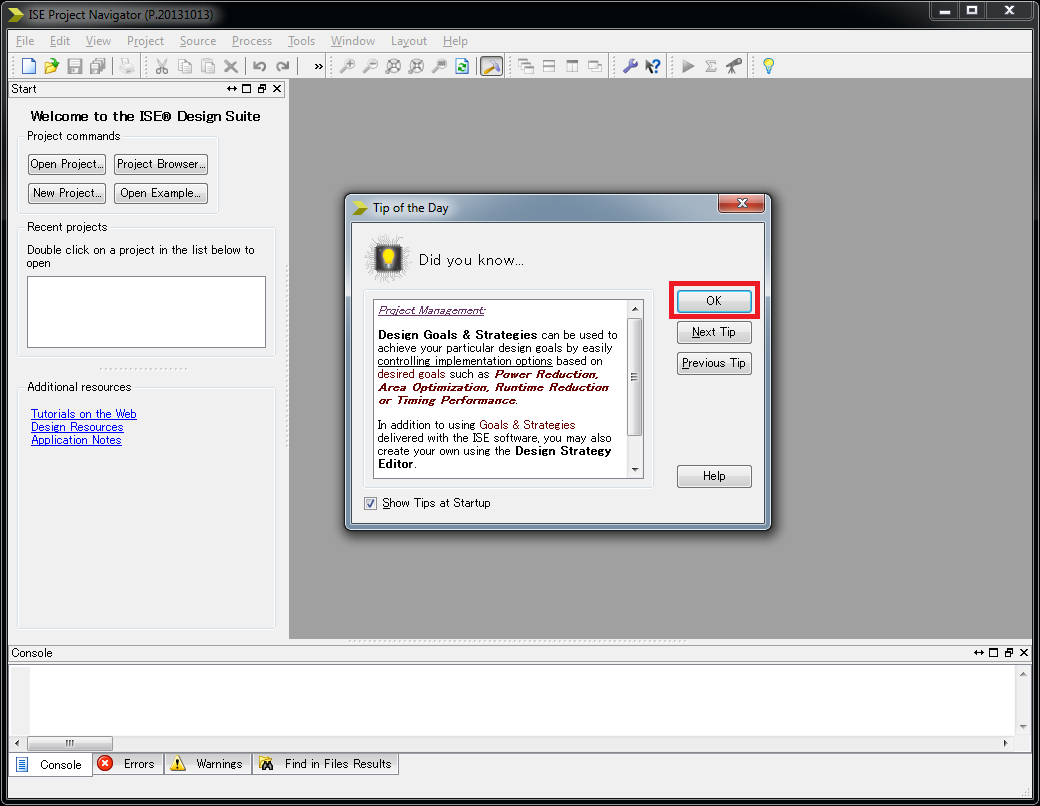Click the telescope toolbar icon
This screenshot has width=1040, height=806.
click(x=734, y=66)
